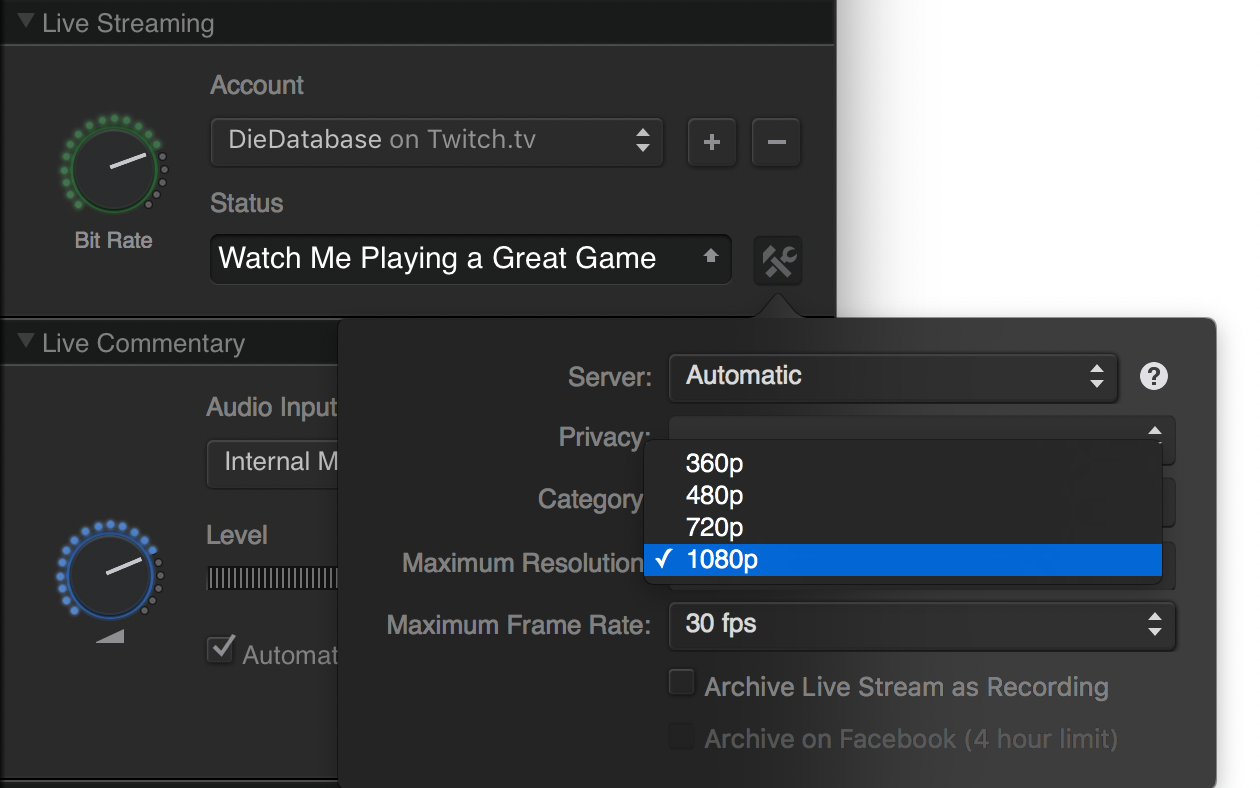The height and width of the screenshot is (788, 1260).
Task: Select 720p from the resolution menu
Action: pyautogui.click(x=714, y=526)
